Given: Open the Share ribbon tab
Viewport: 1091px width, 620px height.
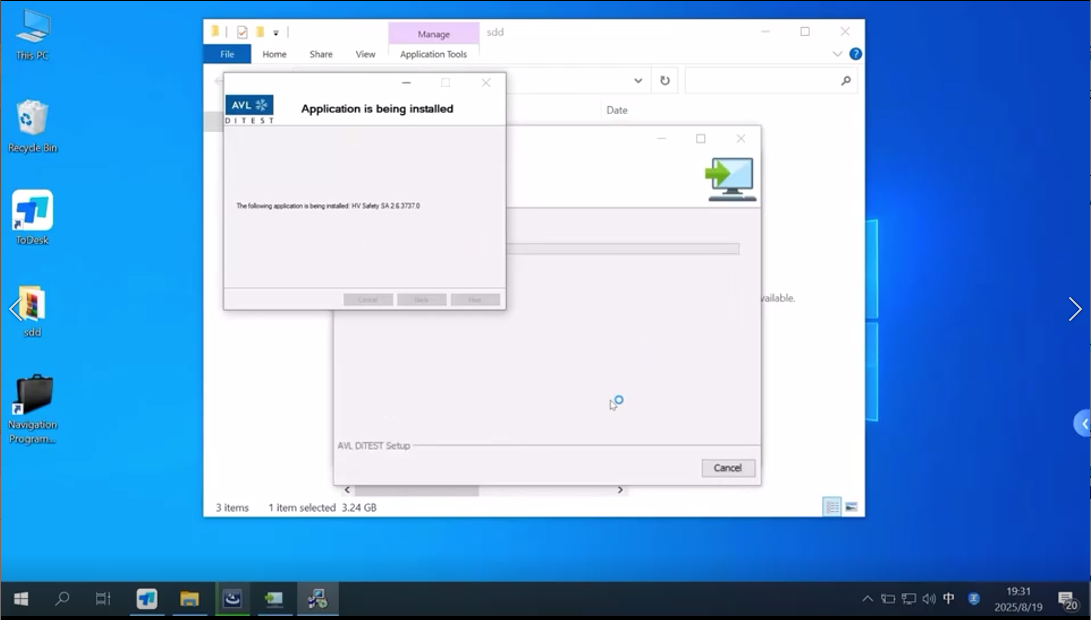Looking at the screenshot, I should [x=321, y=54].
